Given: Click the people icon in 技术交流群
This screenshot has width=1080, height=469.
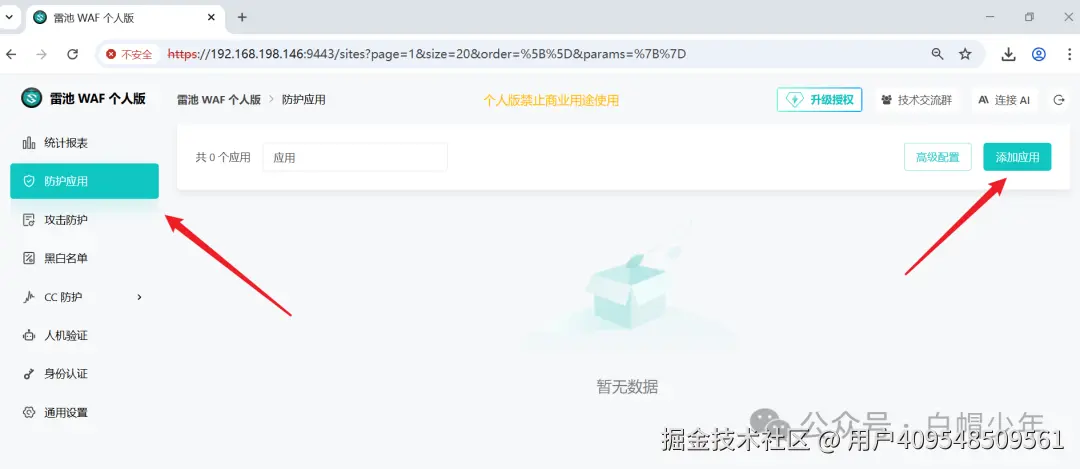Looking at the screenshot, I should pos(886,100).
